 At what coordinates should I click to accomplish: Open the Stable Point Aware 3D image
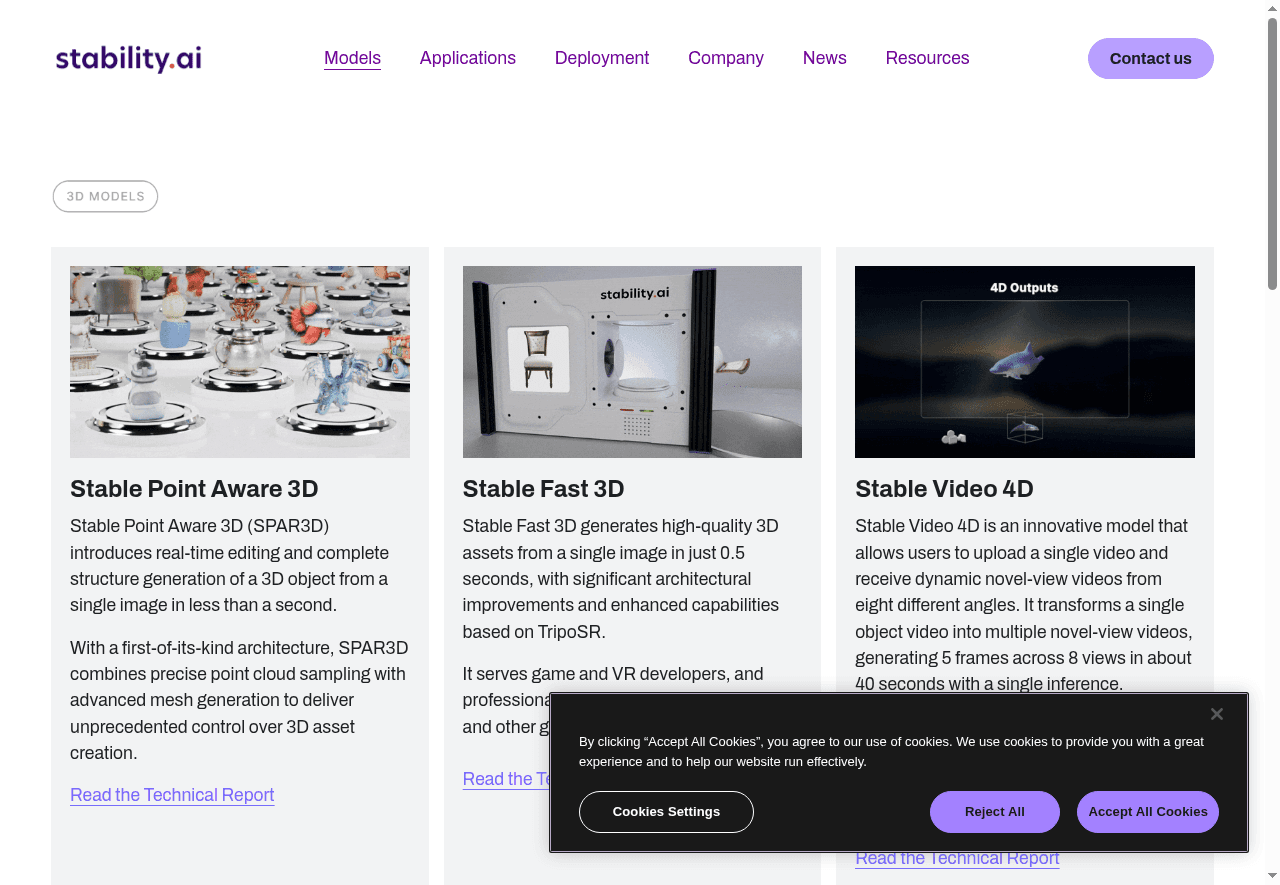240,362
